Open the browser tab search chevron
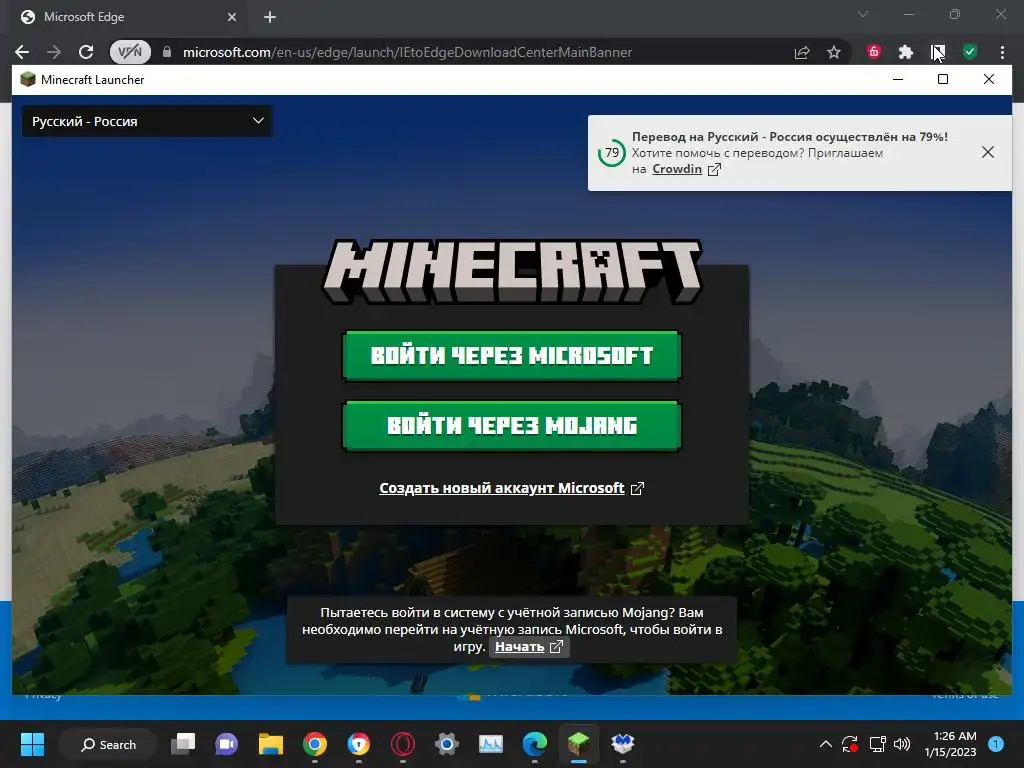Image resolution: width=1024 pixels, height=768 pixels. pyautogui.click(x=863, y=14)
